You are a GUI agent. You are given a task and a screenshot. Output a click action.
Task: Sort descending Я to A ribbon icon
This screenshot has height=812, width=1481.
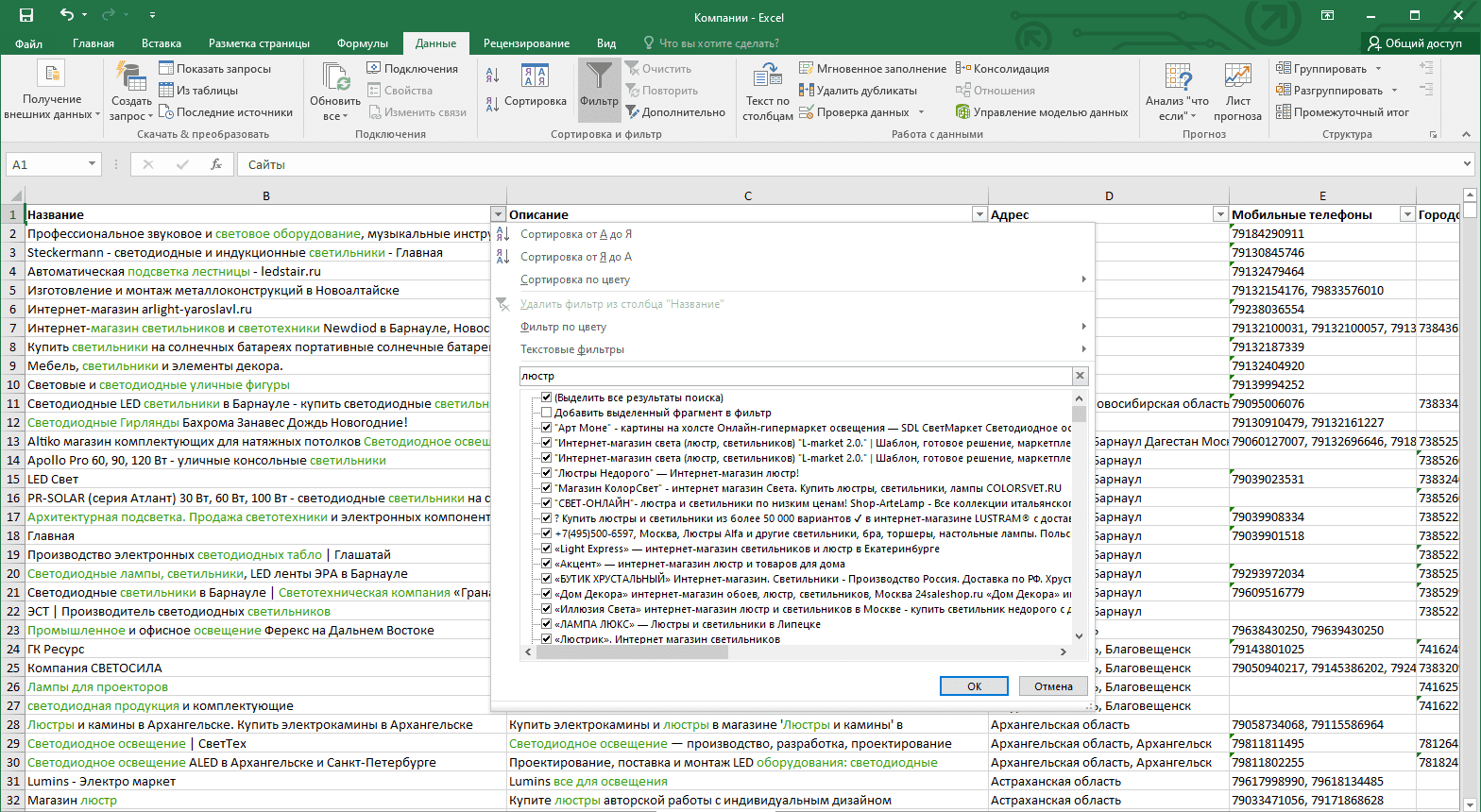coord(492,104)
